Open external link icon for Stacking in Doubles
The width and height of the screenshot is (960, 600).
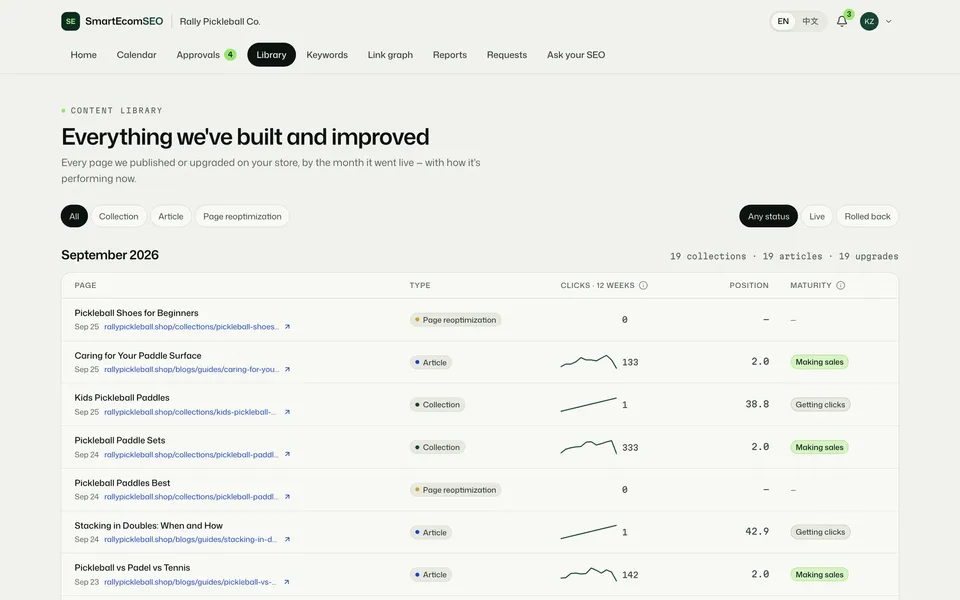[287, 539]
